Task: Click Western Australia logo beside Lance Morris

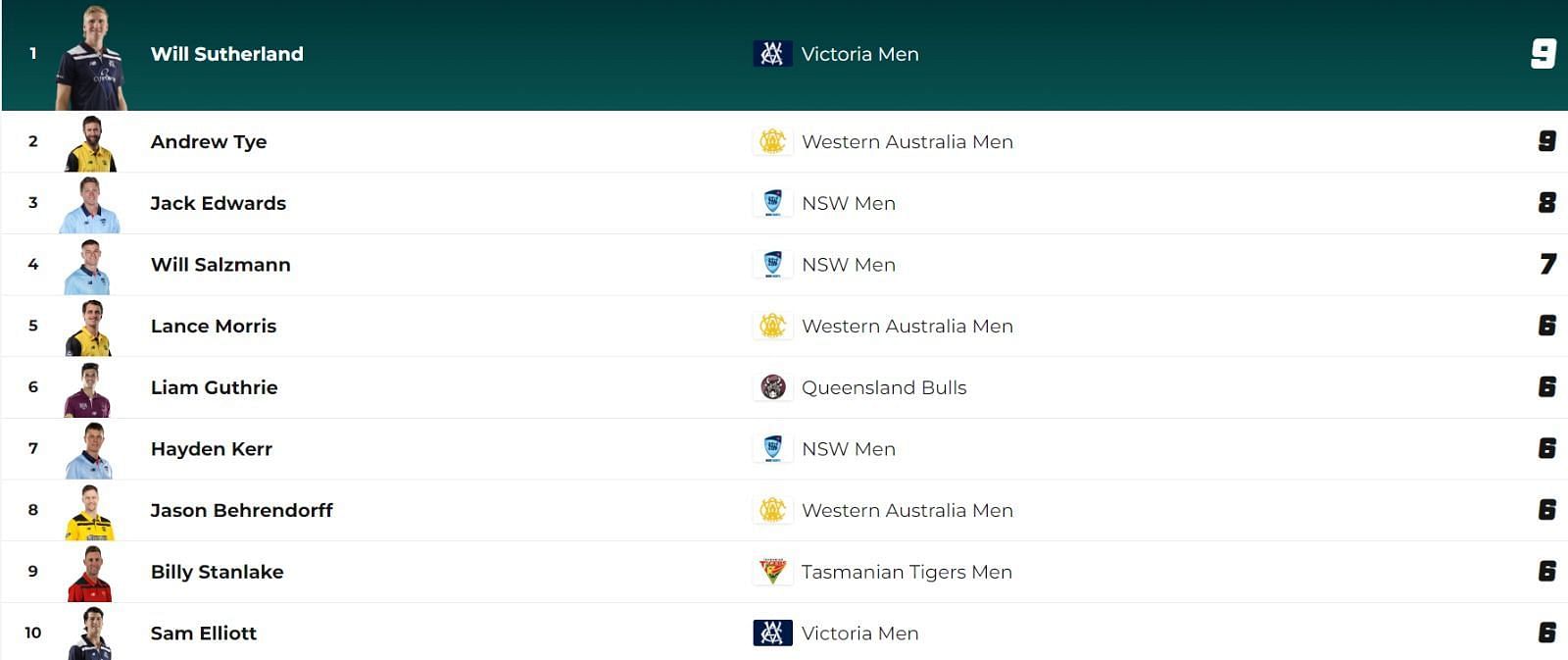Action: [x=772, y=327]
